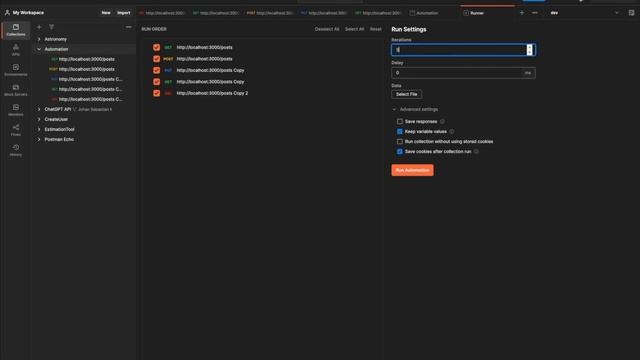The height and width of the screenshot is (360, 640).
Task: Switch to the Automation tab
Action: coord(424,13)
